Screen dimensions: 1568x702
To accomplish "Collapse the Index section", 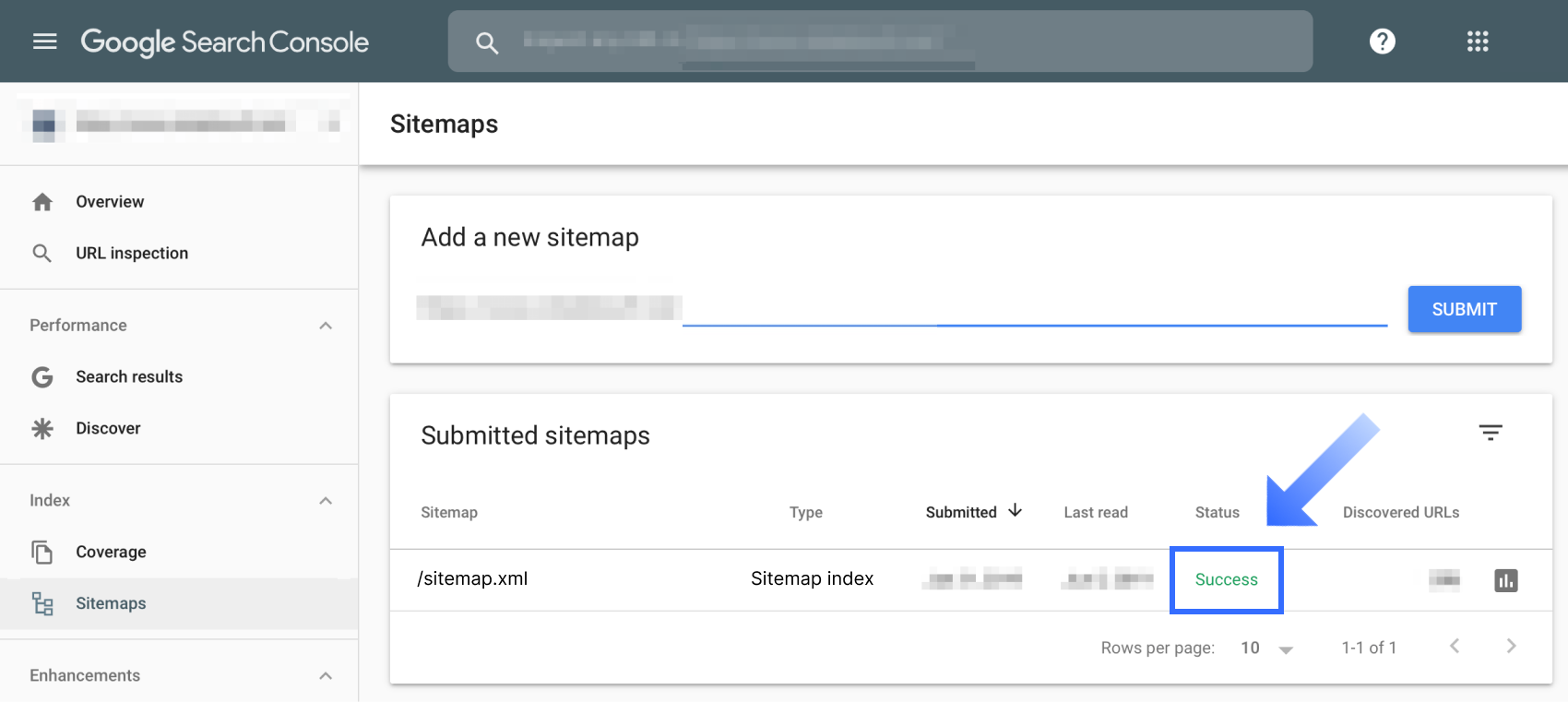I will point(326,501).
